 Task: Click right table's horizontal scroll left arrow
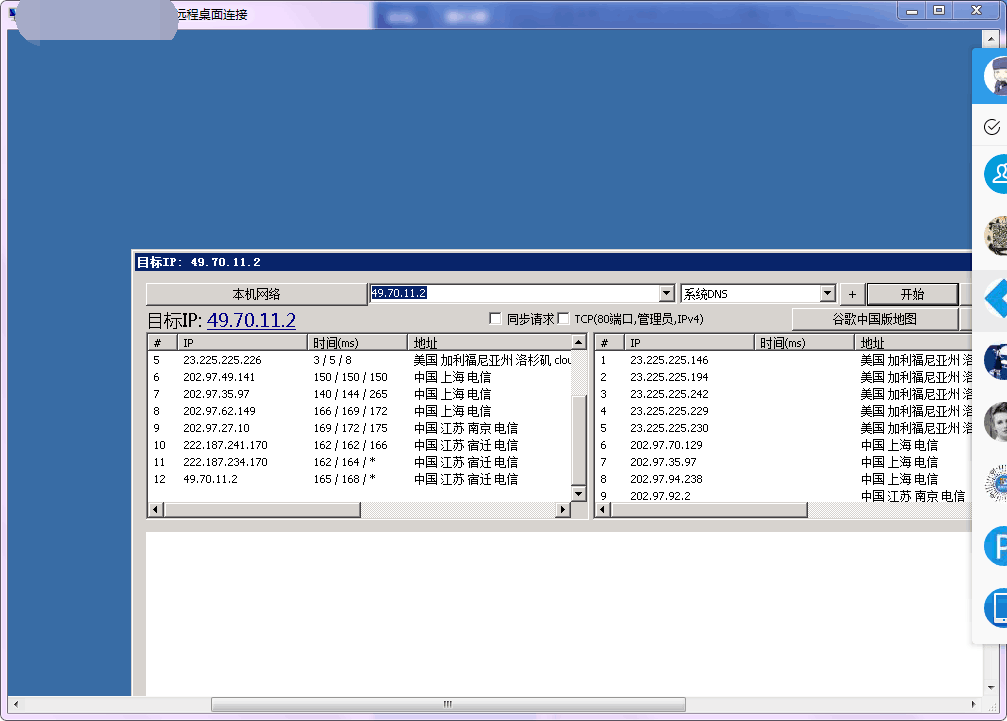[602, 510]
